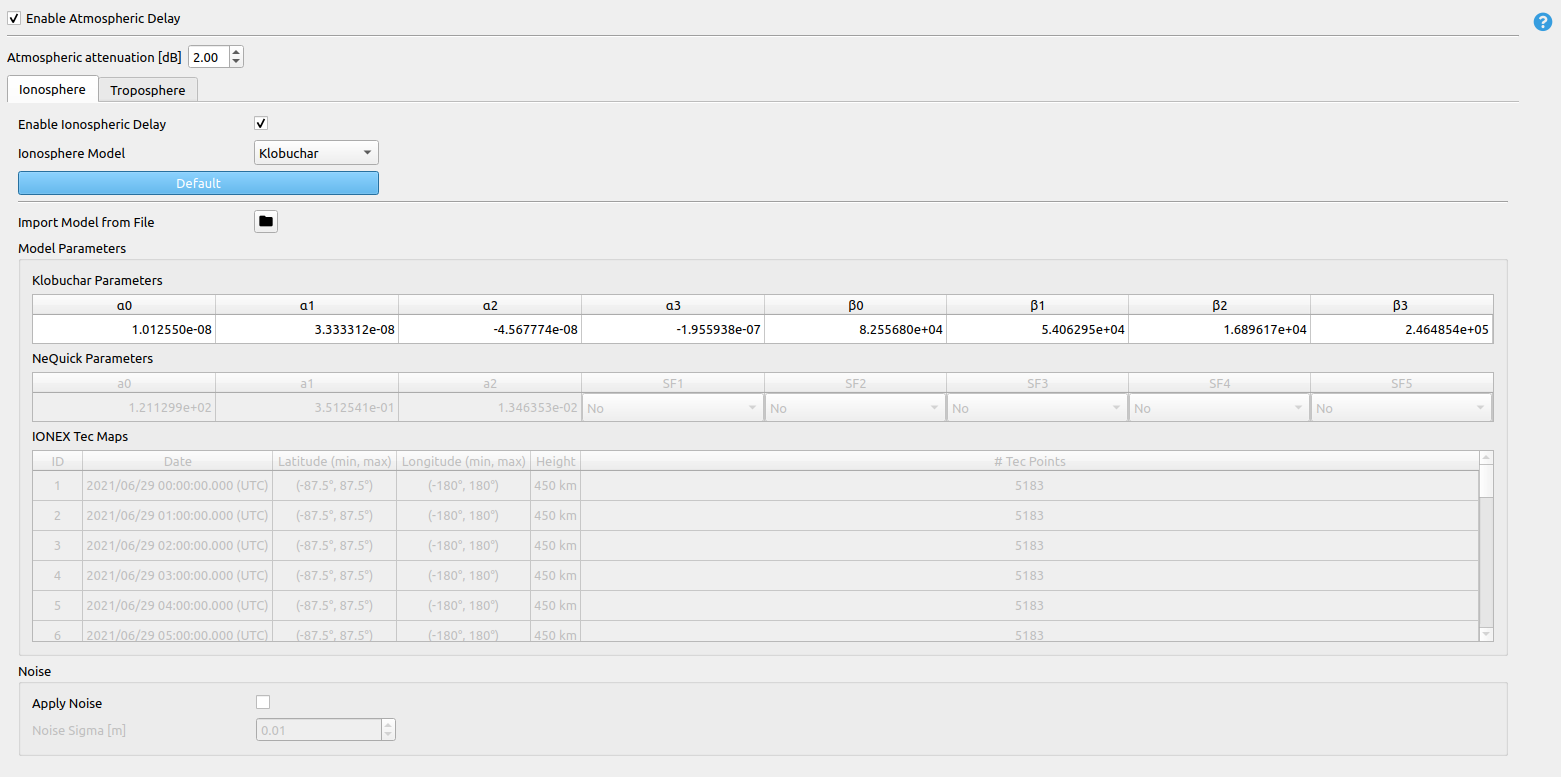This screenshot has height=777, width=1561.
Task: Enable the Apply Noise checkbox
Action: (x=263, y=703)
